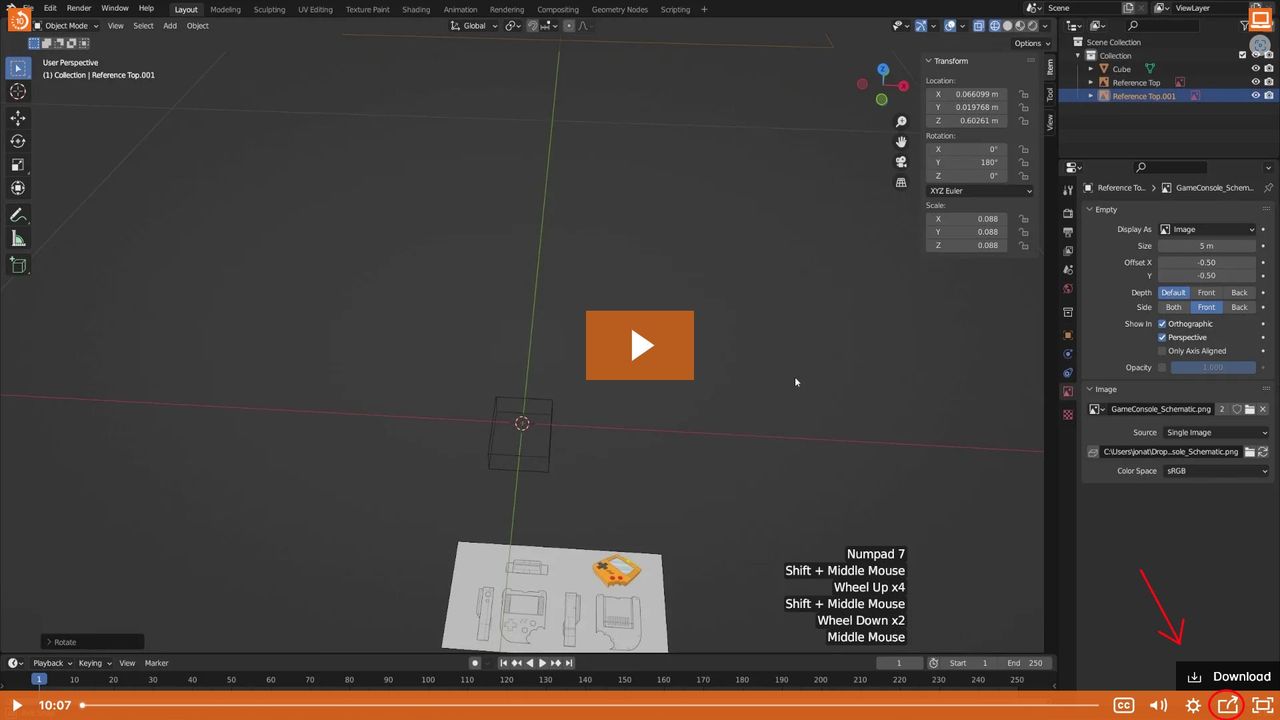Activate the Annotate tool
This screenshot has height=720, width=1280.
tap(18, 216)
